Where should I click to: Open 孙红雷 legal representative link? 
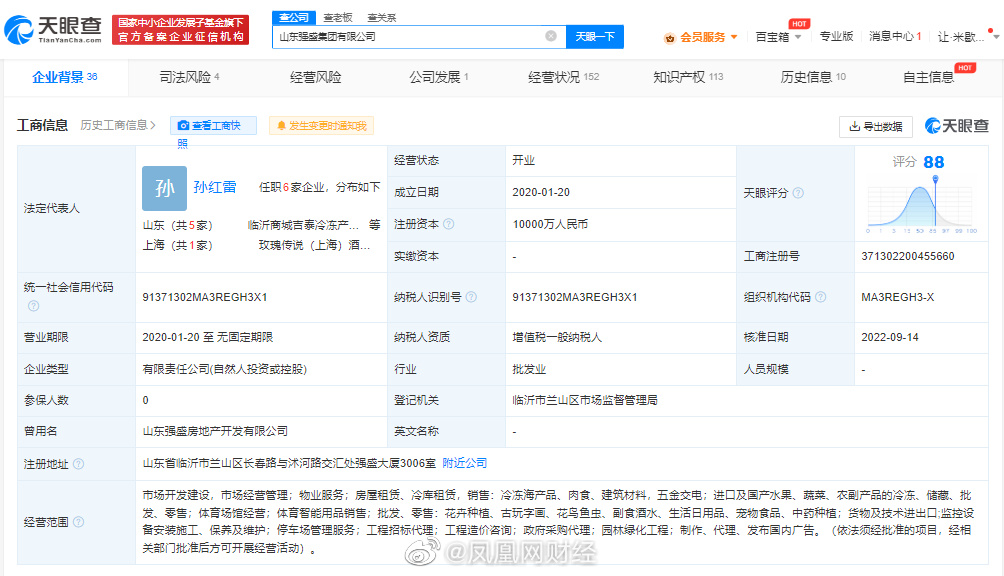pos(215,187)
